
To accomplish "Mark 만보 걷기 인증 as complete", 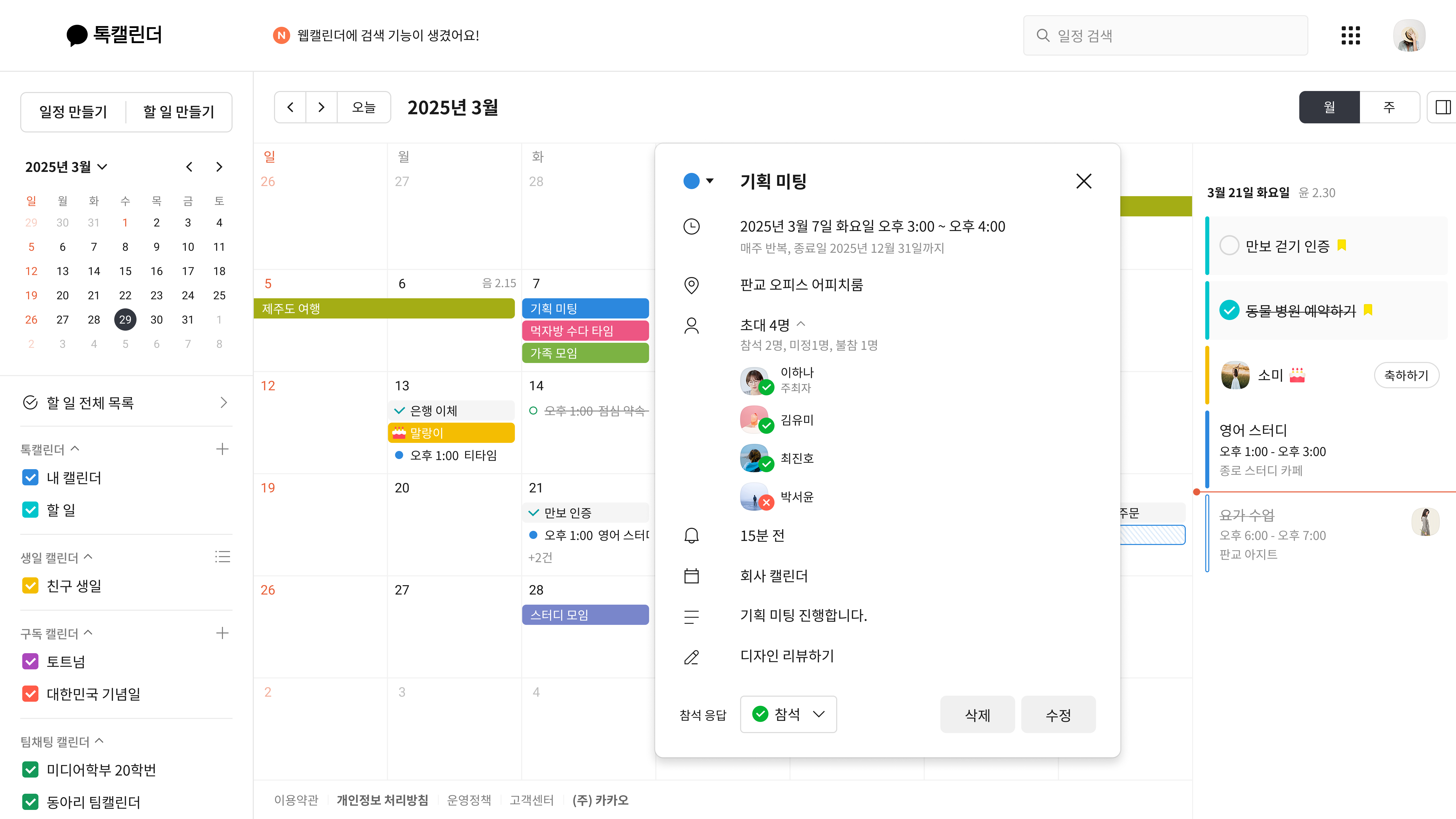I will (1229, 245).
